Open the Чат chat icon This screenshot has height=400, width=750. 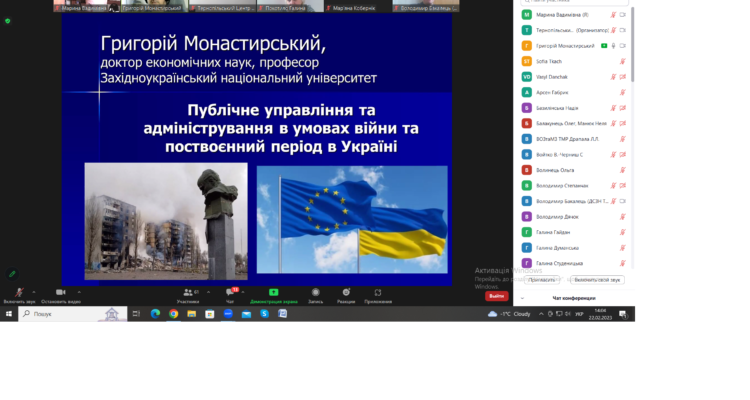pyautogui.click(x=230, y=292)
